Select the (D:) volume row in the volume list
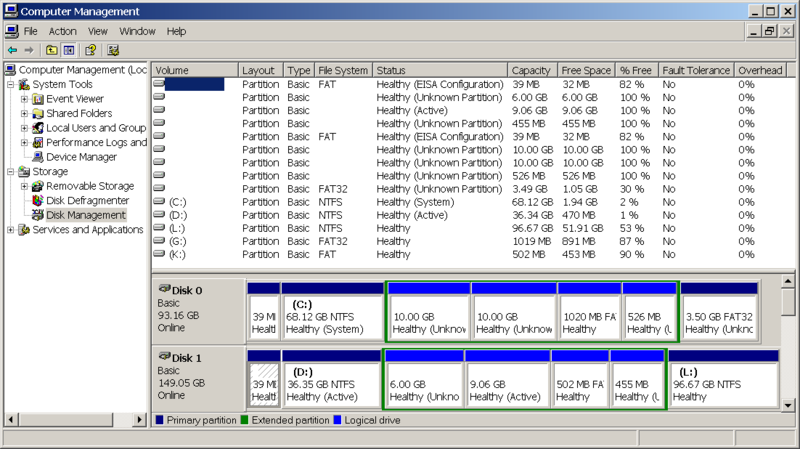This screenshot has width=800, height=449. 472,215
